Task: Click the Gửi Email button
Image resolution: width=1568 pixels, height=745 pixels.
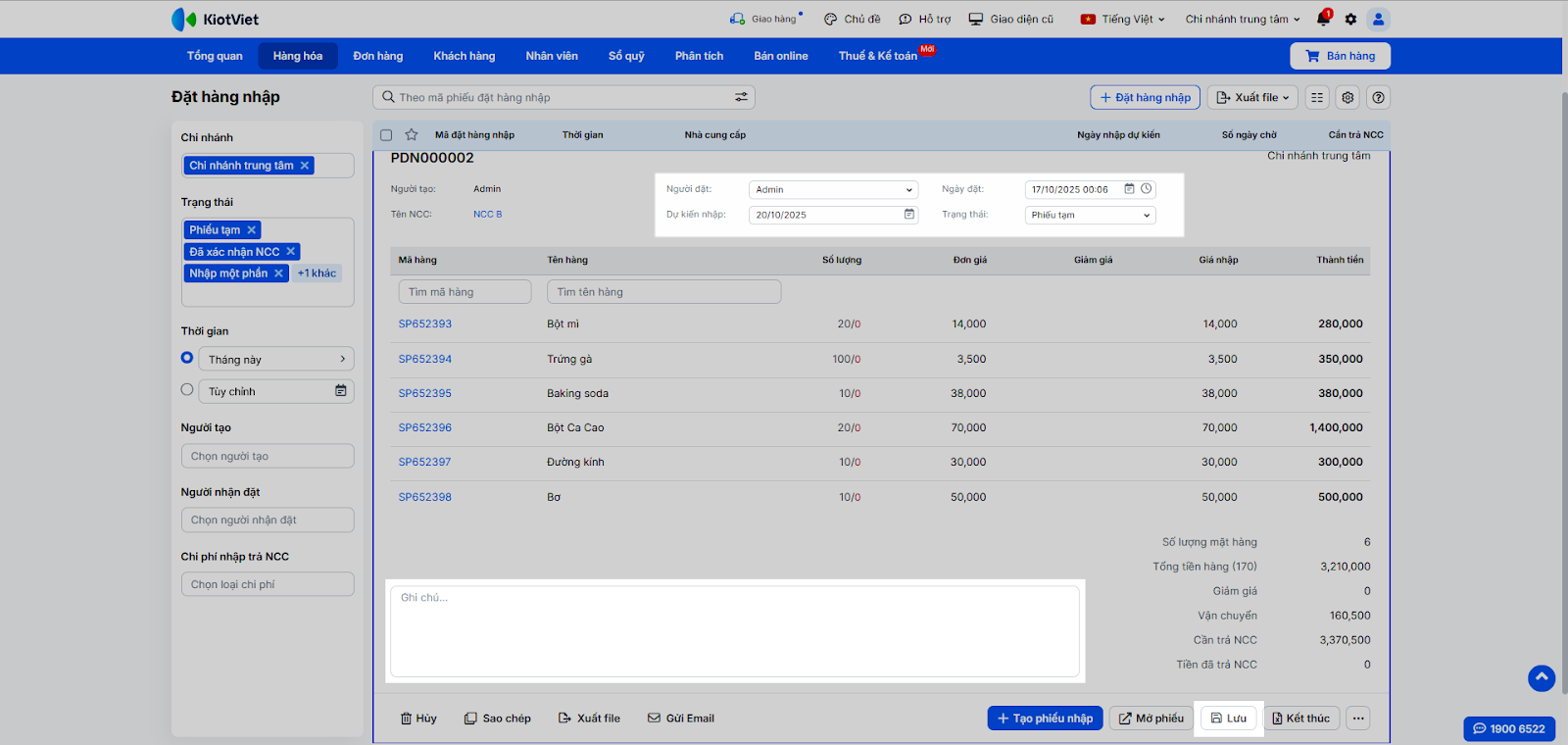Action: pos(681,719)
